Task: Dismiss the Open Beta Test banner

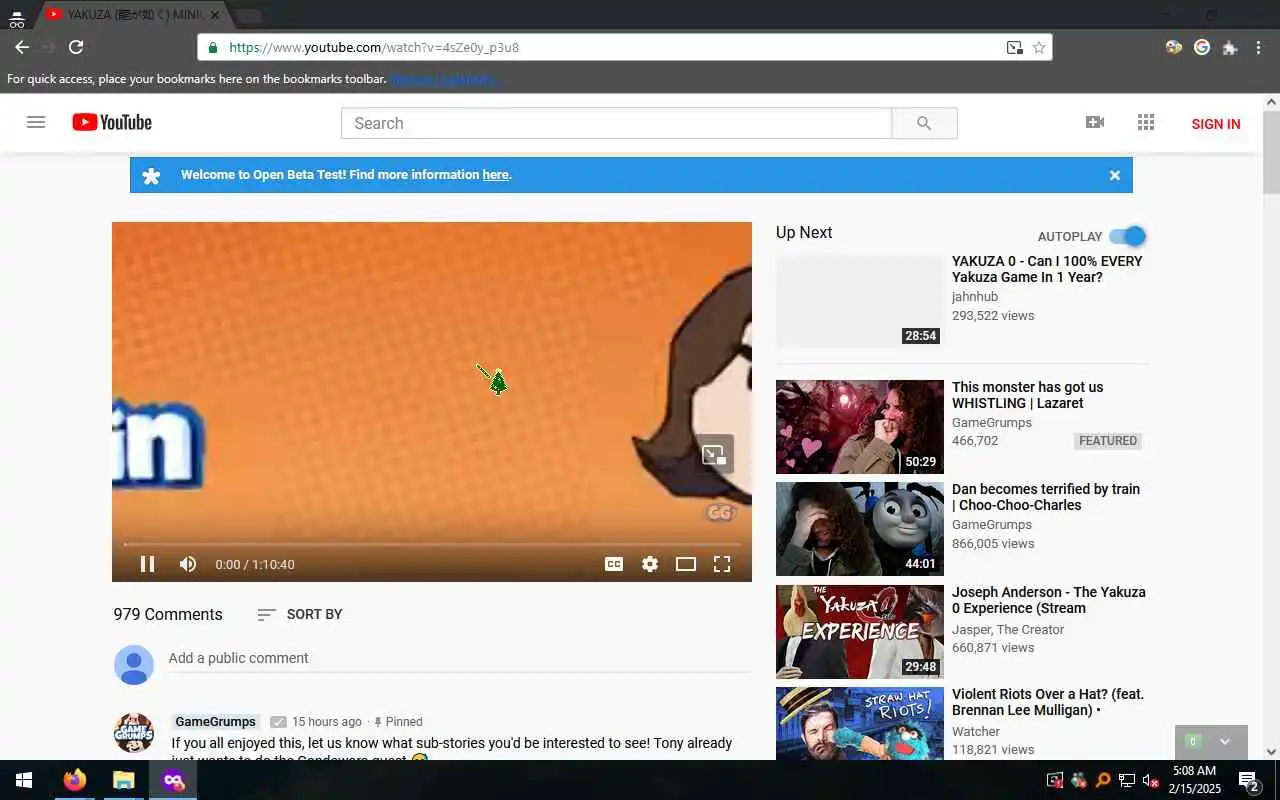Action: coord(1115,175)
